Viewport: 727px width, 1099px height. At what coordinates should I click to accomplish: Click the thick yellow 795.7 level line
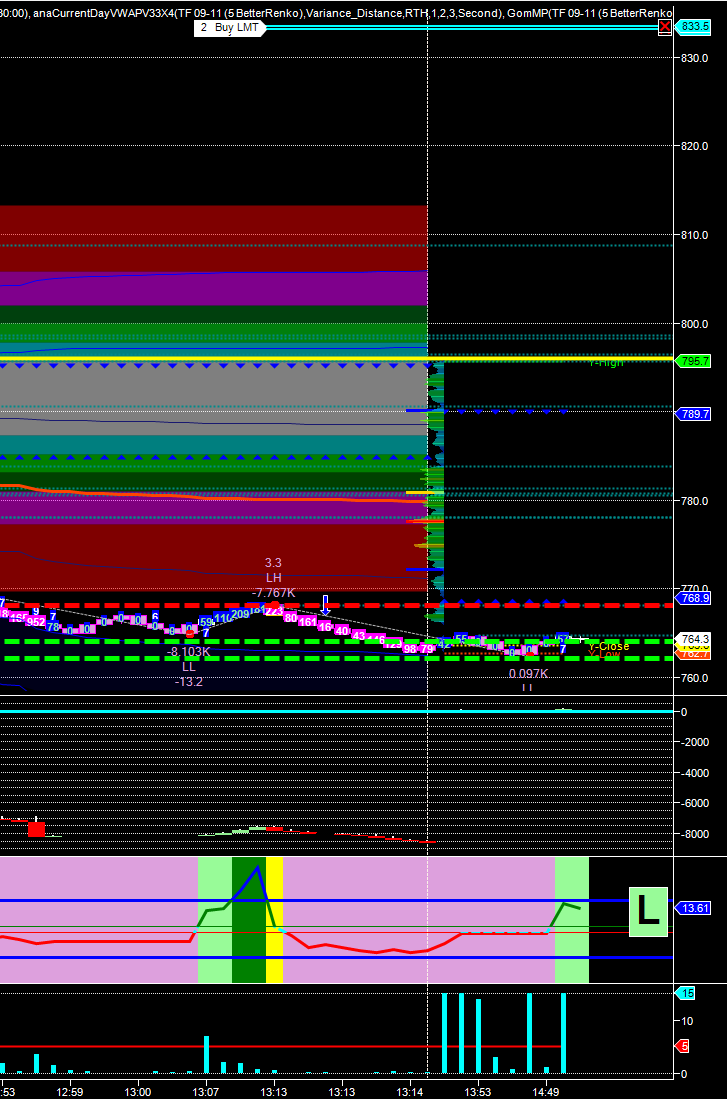click(x=337, y=358)
